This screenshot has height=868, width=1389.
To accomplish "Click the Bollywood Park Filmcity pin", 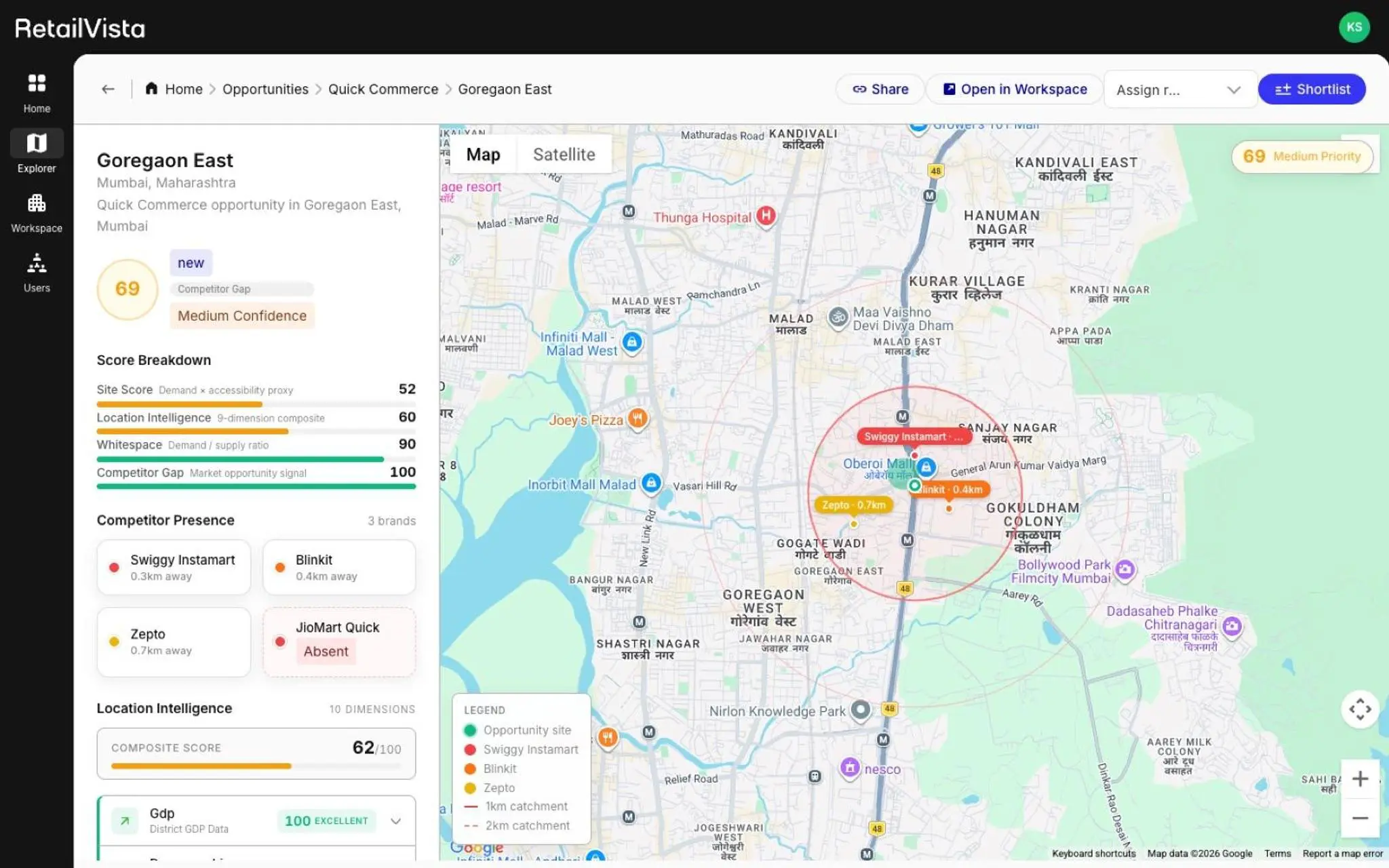I will tap(1124, 570).
